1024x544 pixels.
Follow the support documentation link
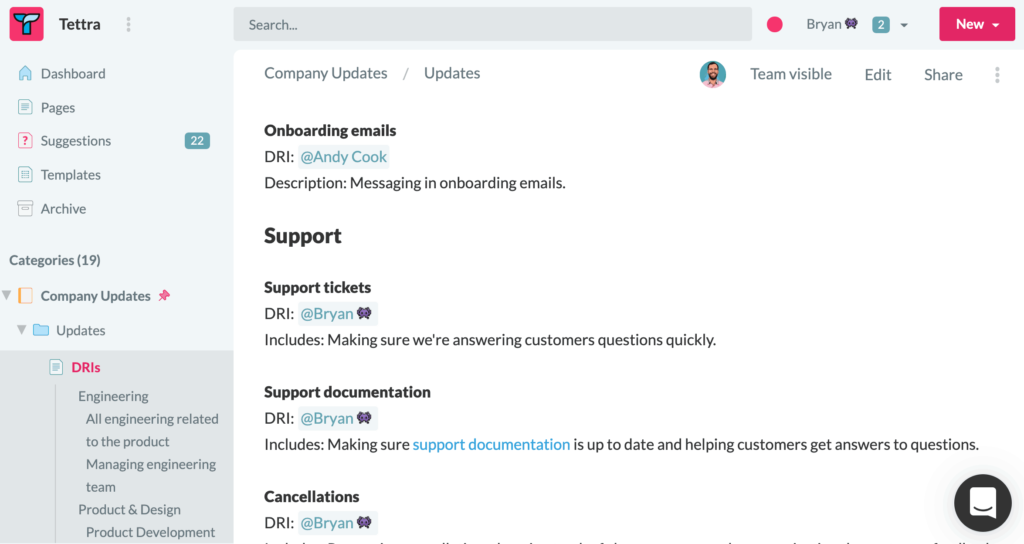(491, 444)
